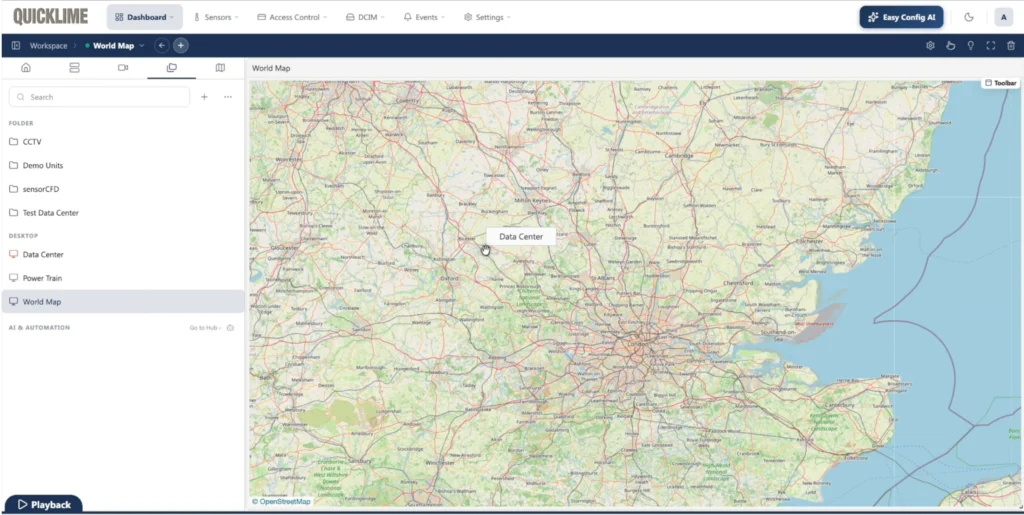Screen dimensions: 1024x515
Task: Click the Data Center marker on the map
Action: tap(520, 237)
